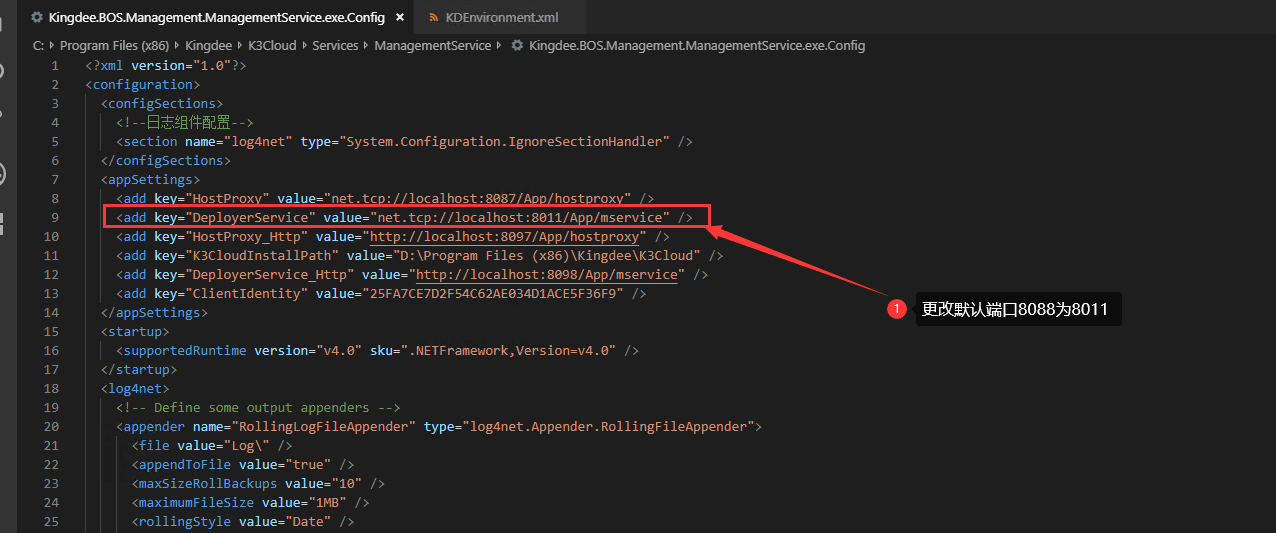Screen dimensions: 1276x533
Task: Open the Search view in the activity bar
Action: [4, 72]
